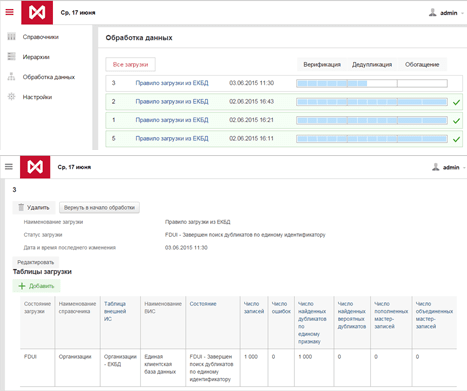Click the 1 000 value under Число записей

point(251,357)
